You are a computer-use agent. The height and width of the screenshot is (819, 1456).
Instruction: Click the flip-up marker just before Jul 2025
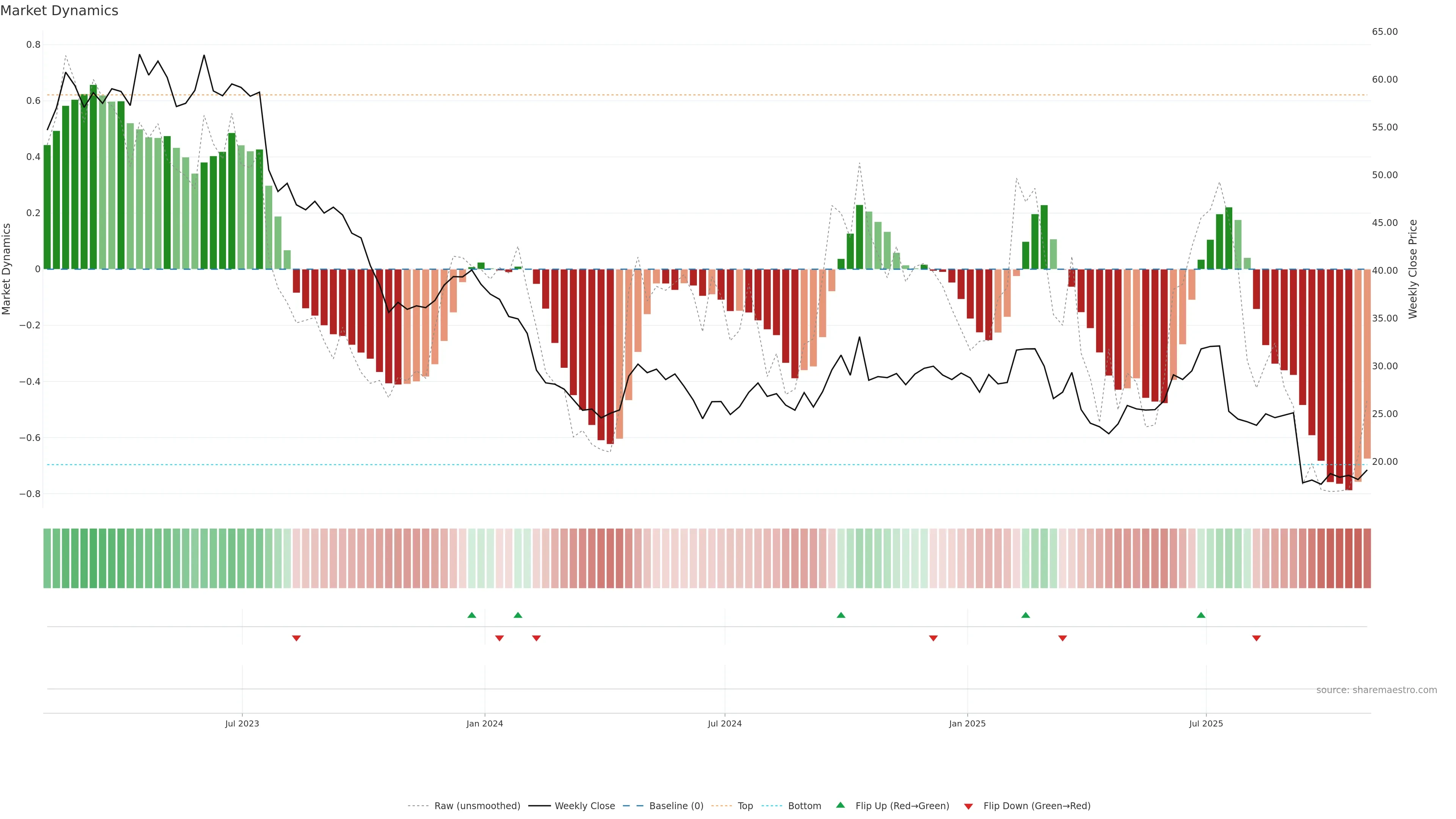point(1201,615)
